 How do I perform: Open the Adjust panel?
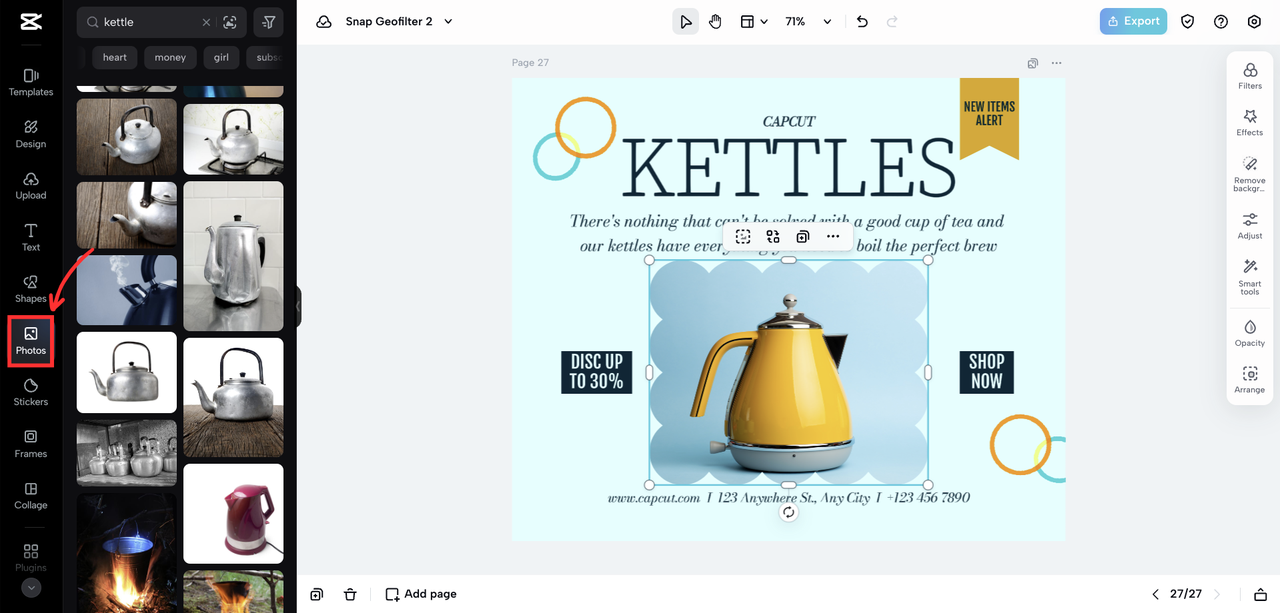pyautogui.click(x=1250, y=226)
